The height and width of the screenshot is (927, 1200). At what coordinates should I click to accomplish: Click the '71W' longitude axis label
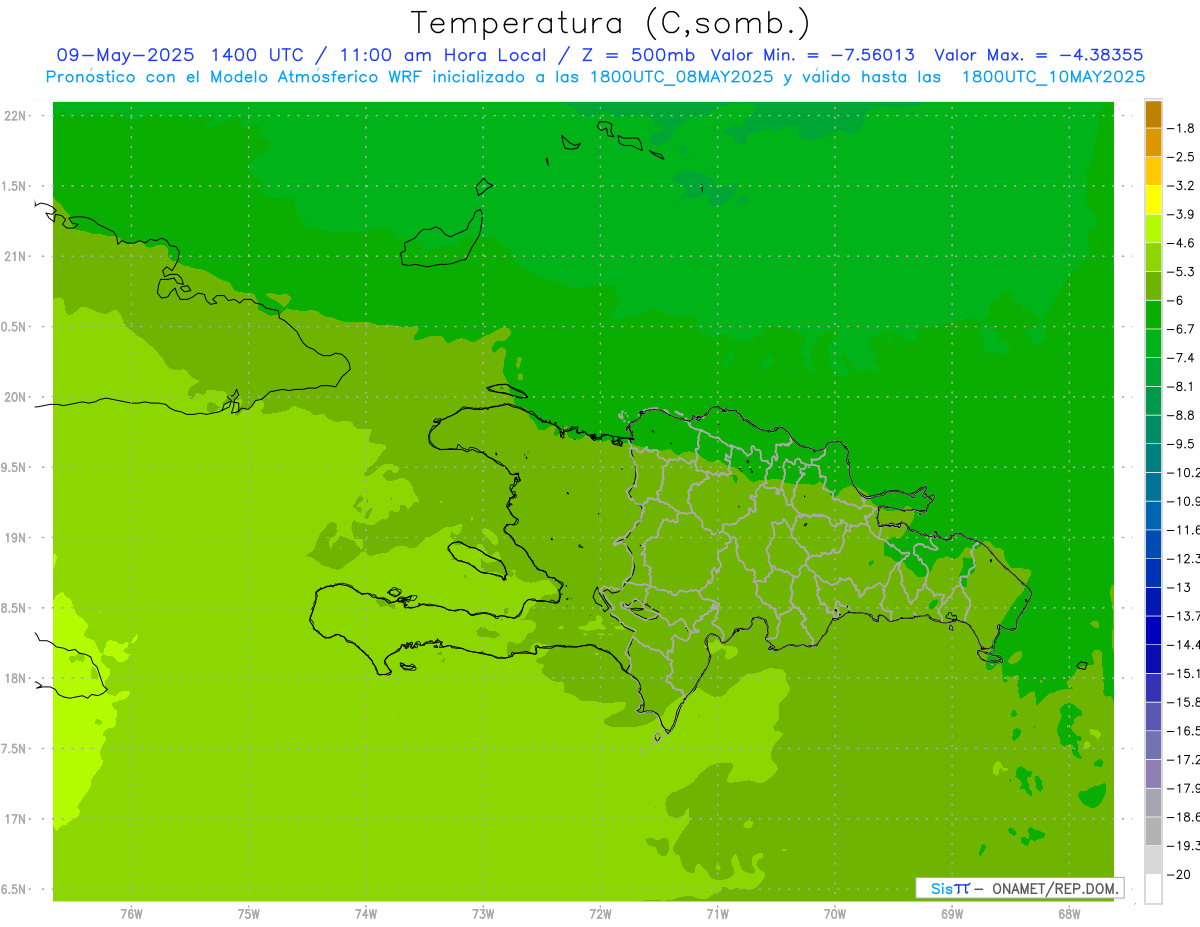pos(717,914)
